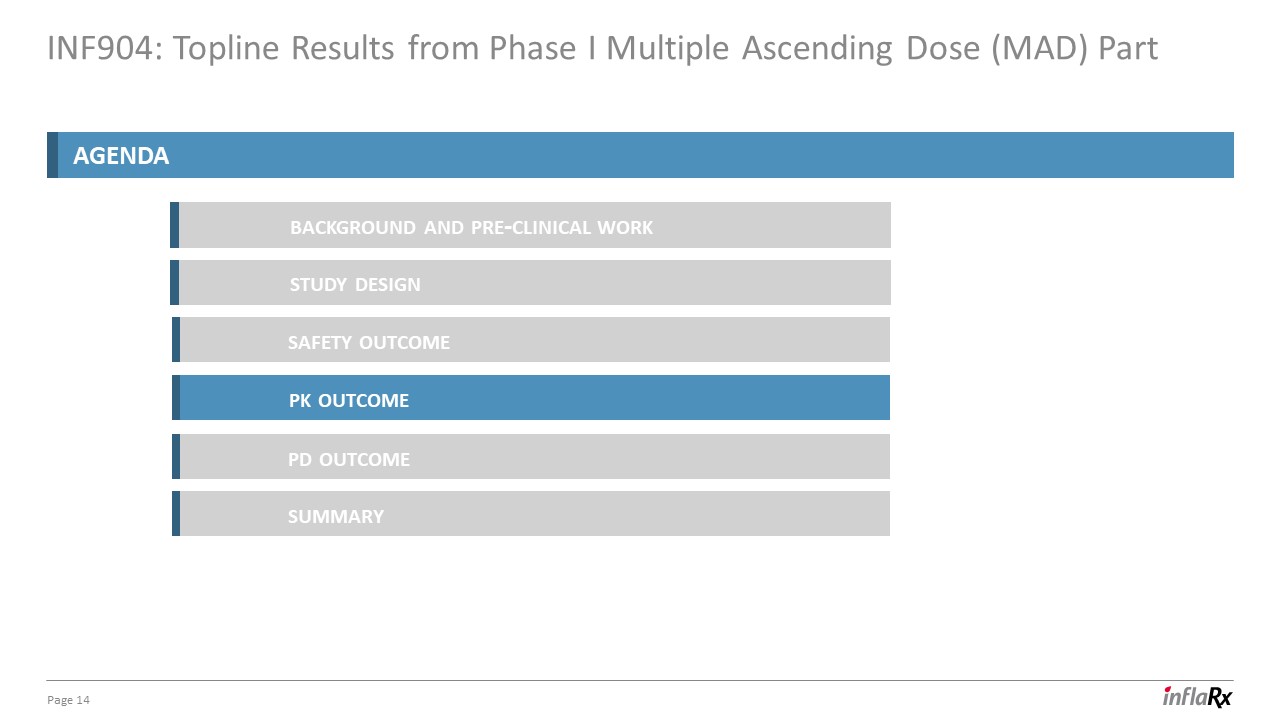This screenshot has height=720, width=1280.
Task: Go to the Safety Outcome section
Action: point(369,342)
